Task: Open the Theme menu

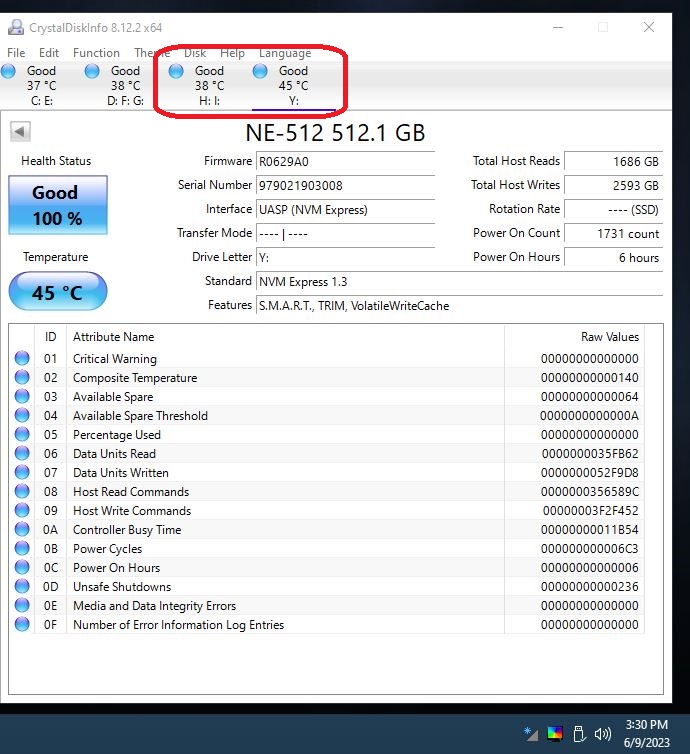Action: pos(152,53)
